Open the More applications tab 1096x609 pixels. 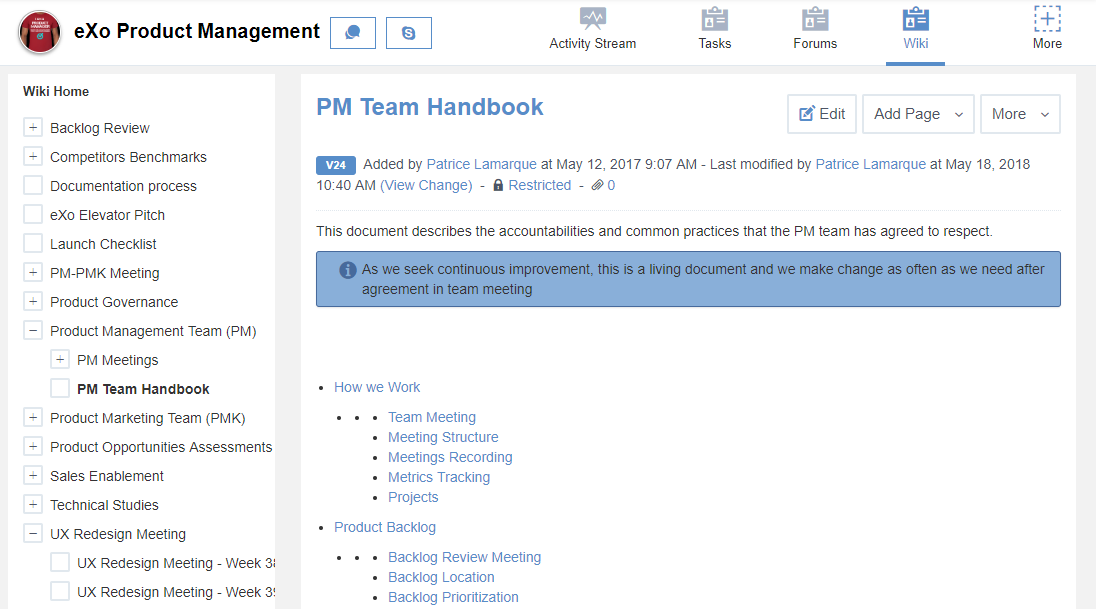[x=1047, y=29]
